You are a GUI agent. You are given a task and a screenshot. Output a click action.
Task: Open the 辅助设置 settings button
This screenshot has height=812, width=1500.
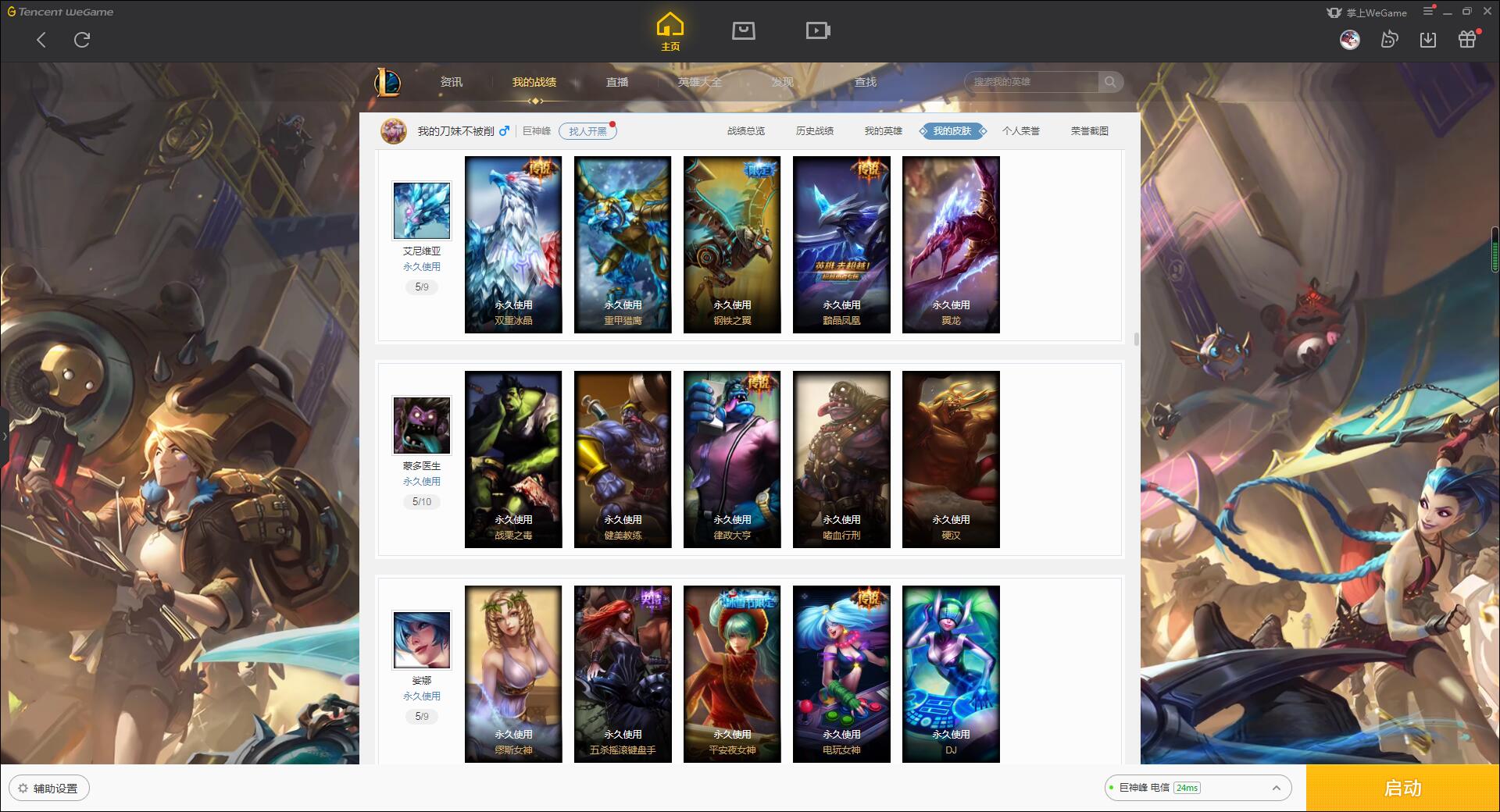tap(49, 789)
